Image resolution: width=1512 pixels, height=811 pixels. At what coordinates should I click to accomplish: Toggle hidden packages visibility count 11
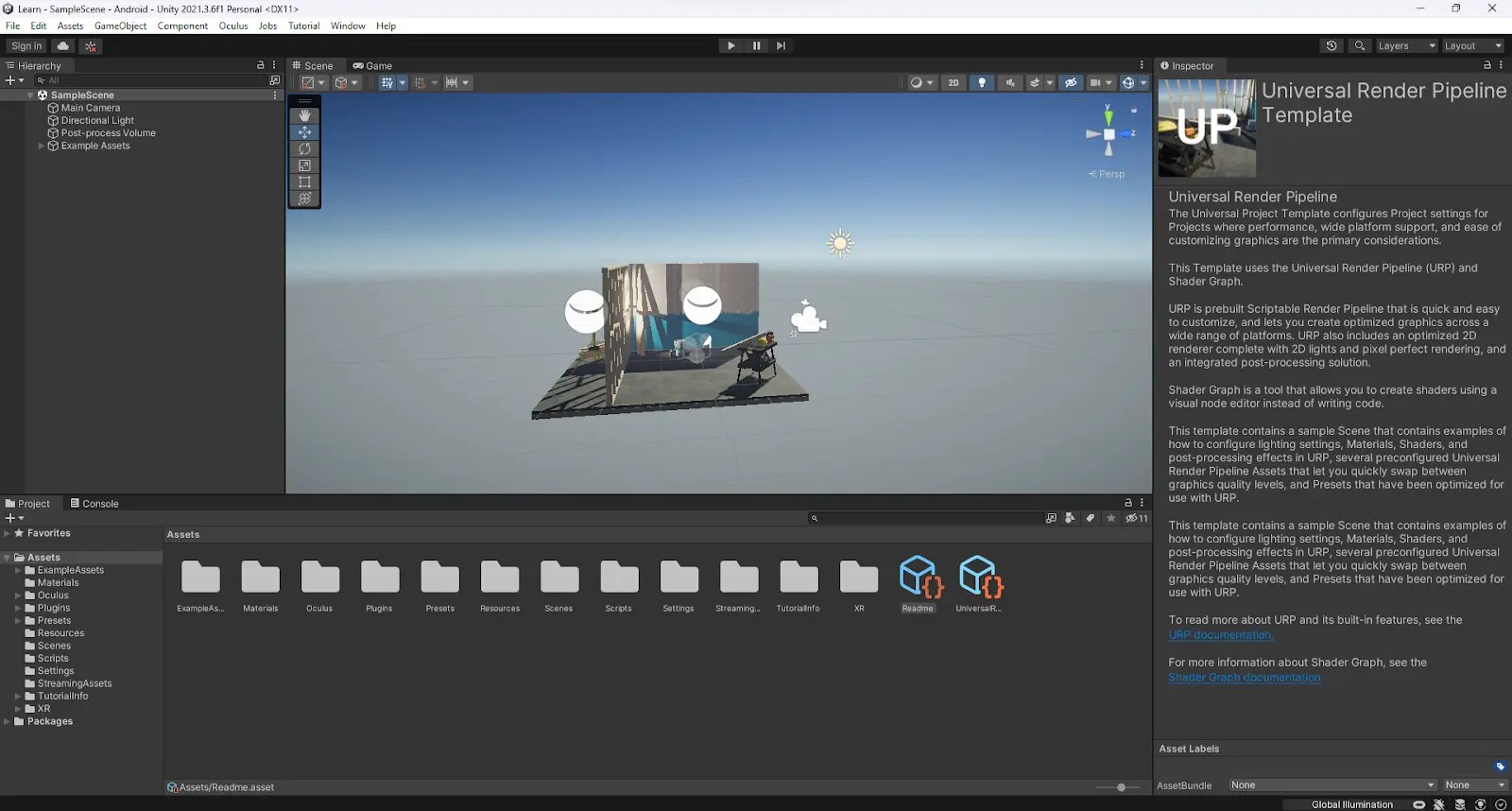1137,518
